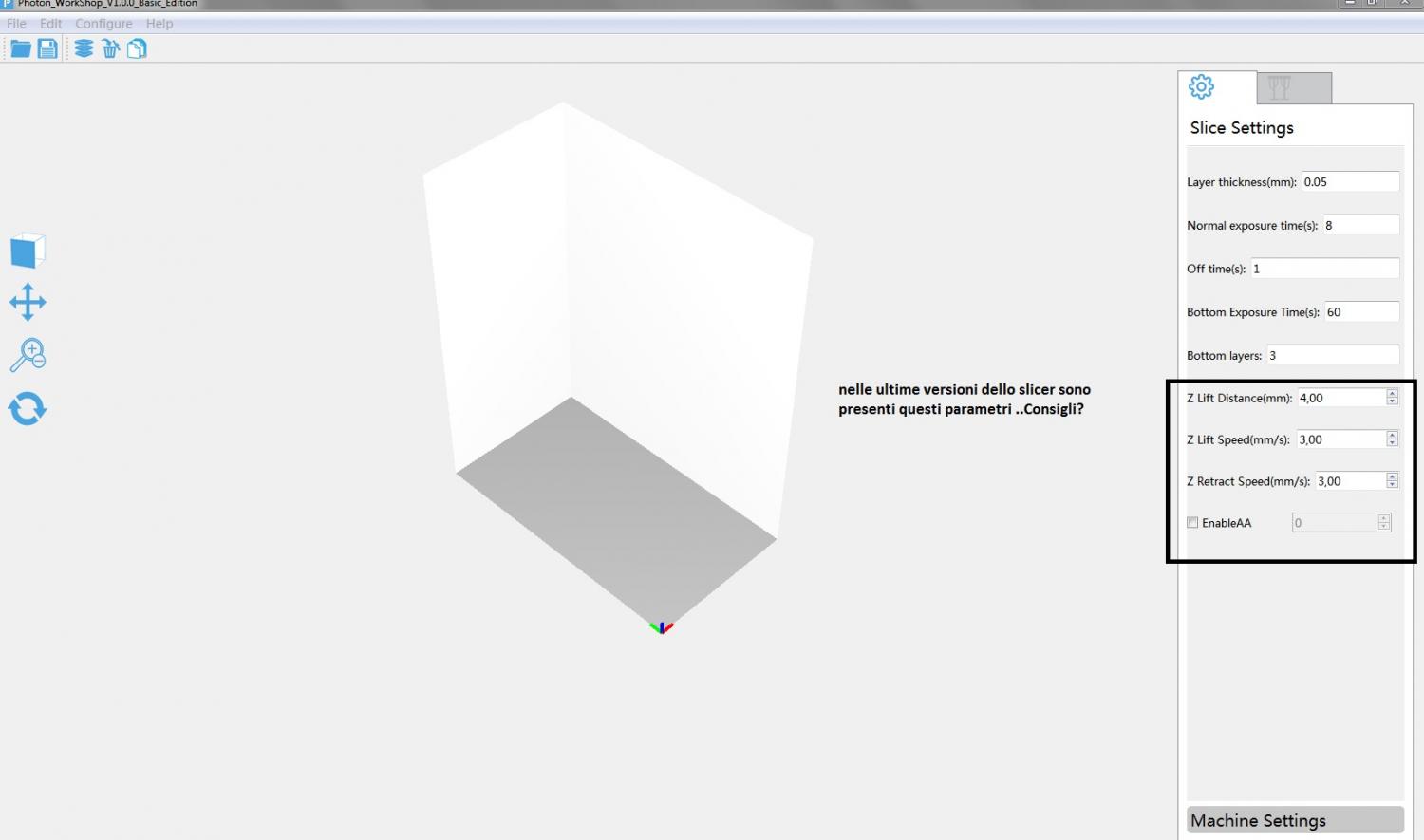Viewport: 1424px width, 840px height.
Task: Switch to the supports settings tab
Action: click(x=1294, y=88)
